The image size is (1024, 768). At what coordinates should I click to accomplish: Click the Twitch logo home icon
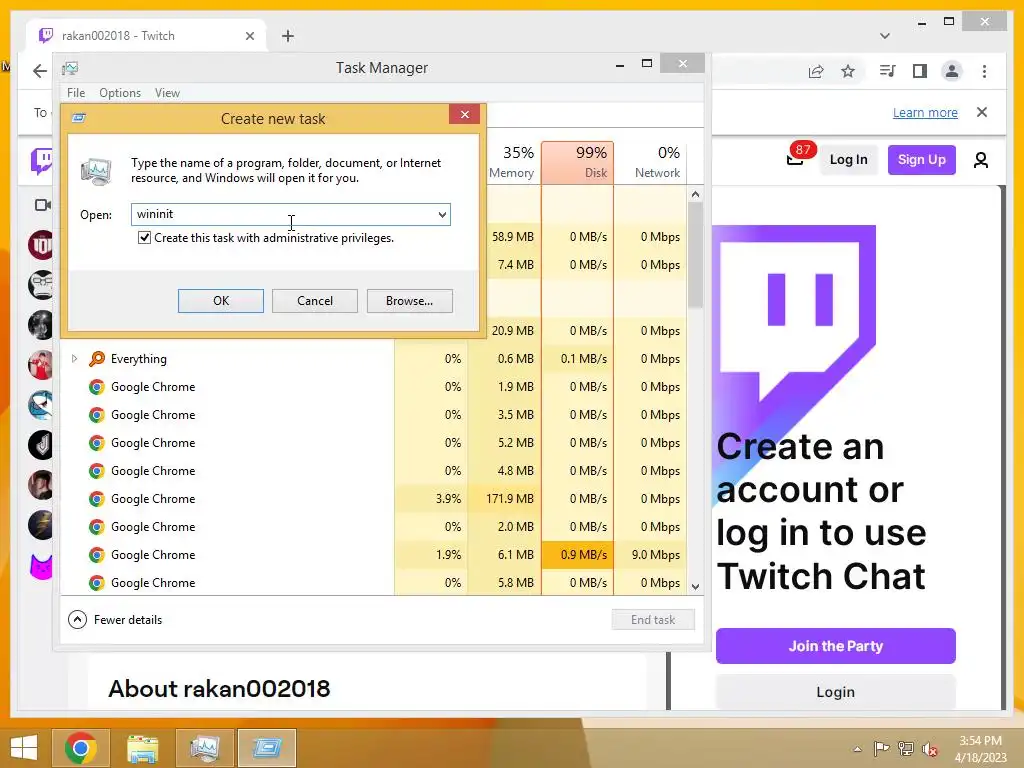click(x=42, y=161)
